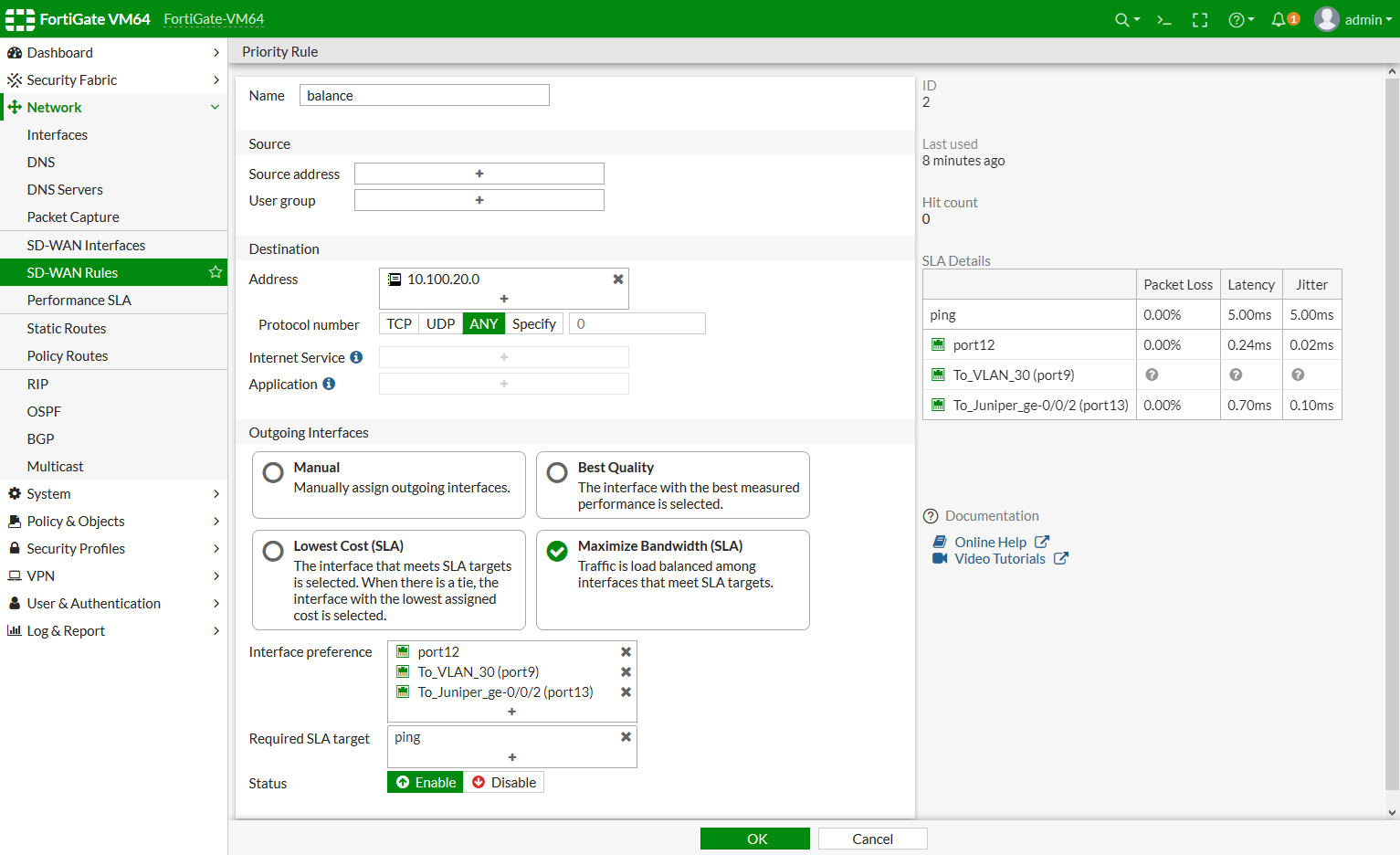Expand the System menu
Image resolution: width=1400 pixels, height=855 pixels.
[x=113, y=493]
